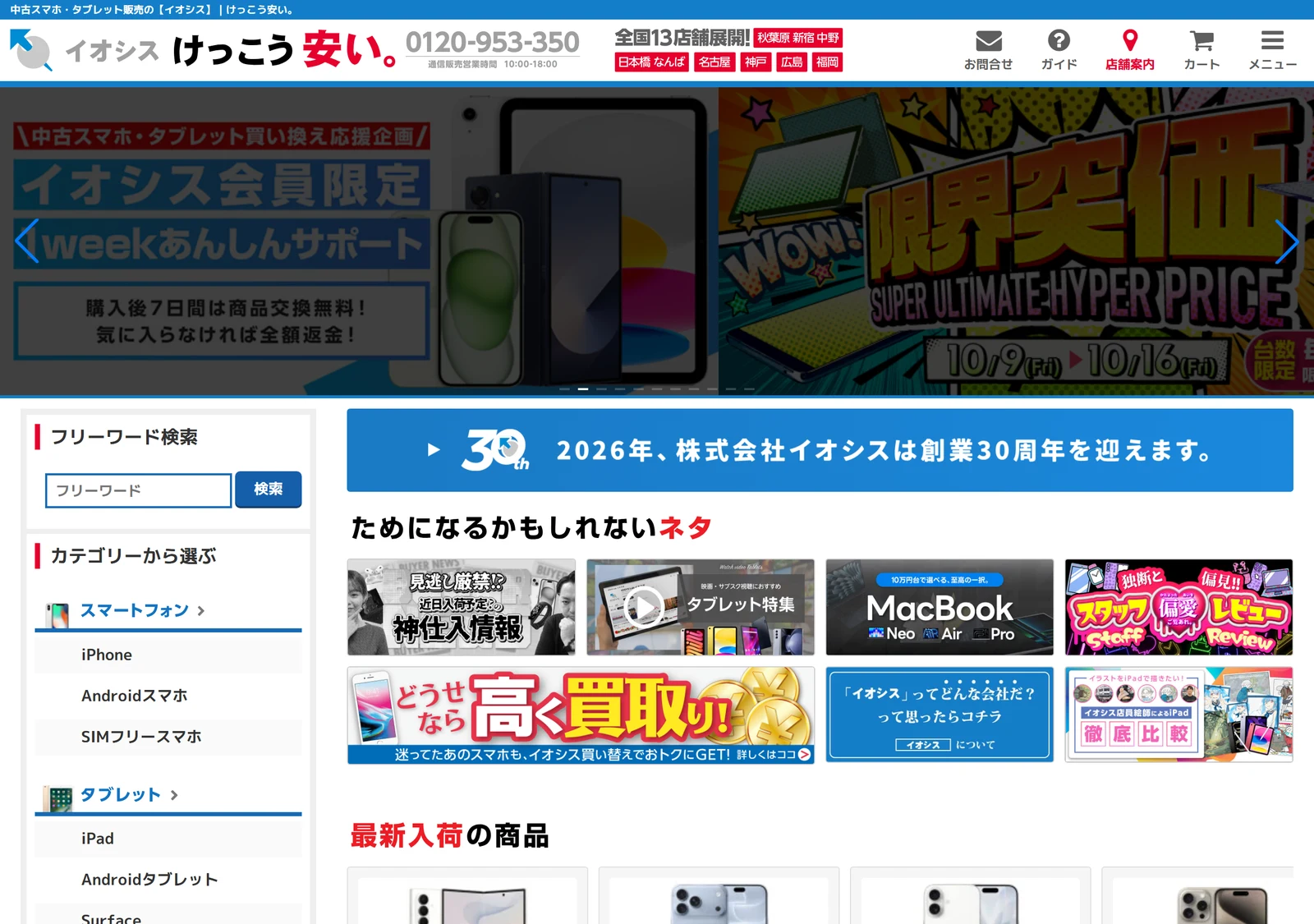Click the smartphone category thumbnail icon
This screenshot has width=1314, height=924.
coord(57,614)
